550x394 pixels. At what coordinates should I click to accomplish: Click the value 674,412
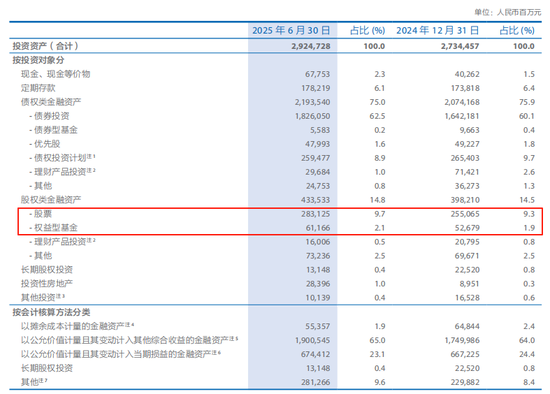316,354
